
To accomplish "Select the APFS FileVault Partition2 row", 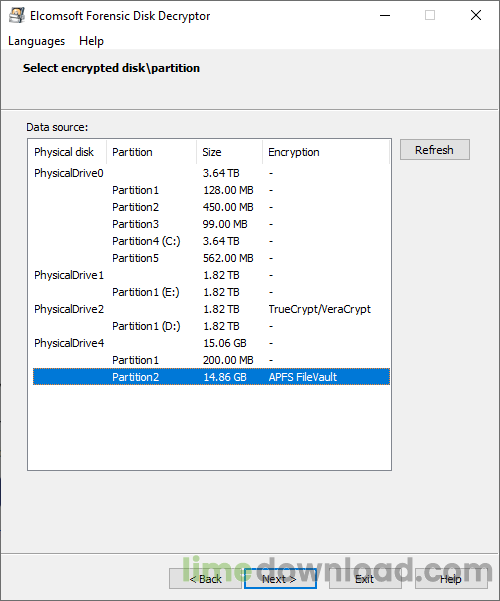I will coord(211,377).
